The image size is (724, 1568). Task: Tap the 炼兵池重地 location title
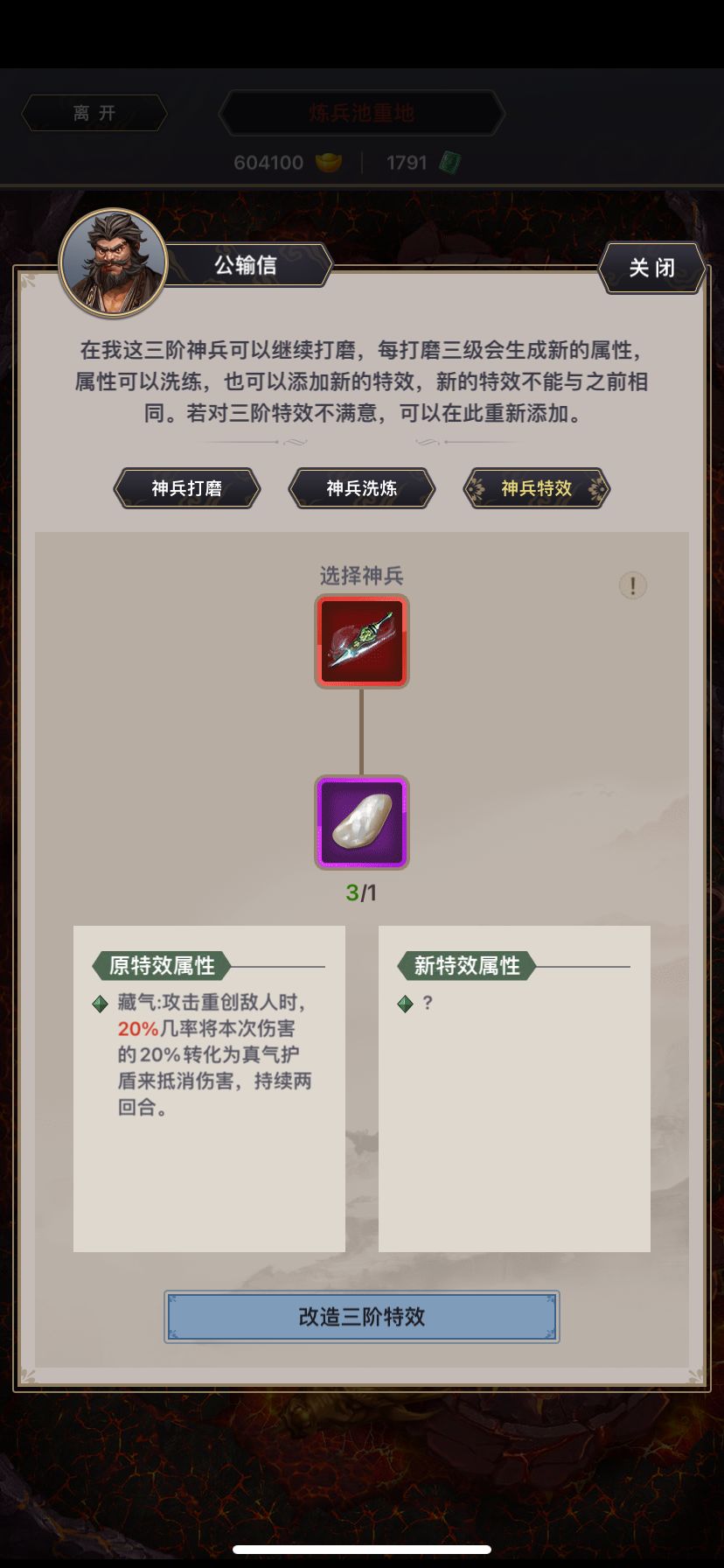[362, 113]
